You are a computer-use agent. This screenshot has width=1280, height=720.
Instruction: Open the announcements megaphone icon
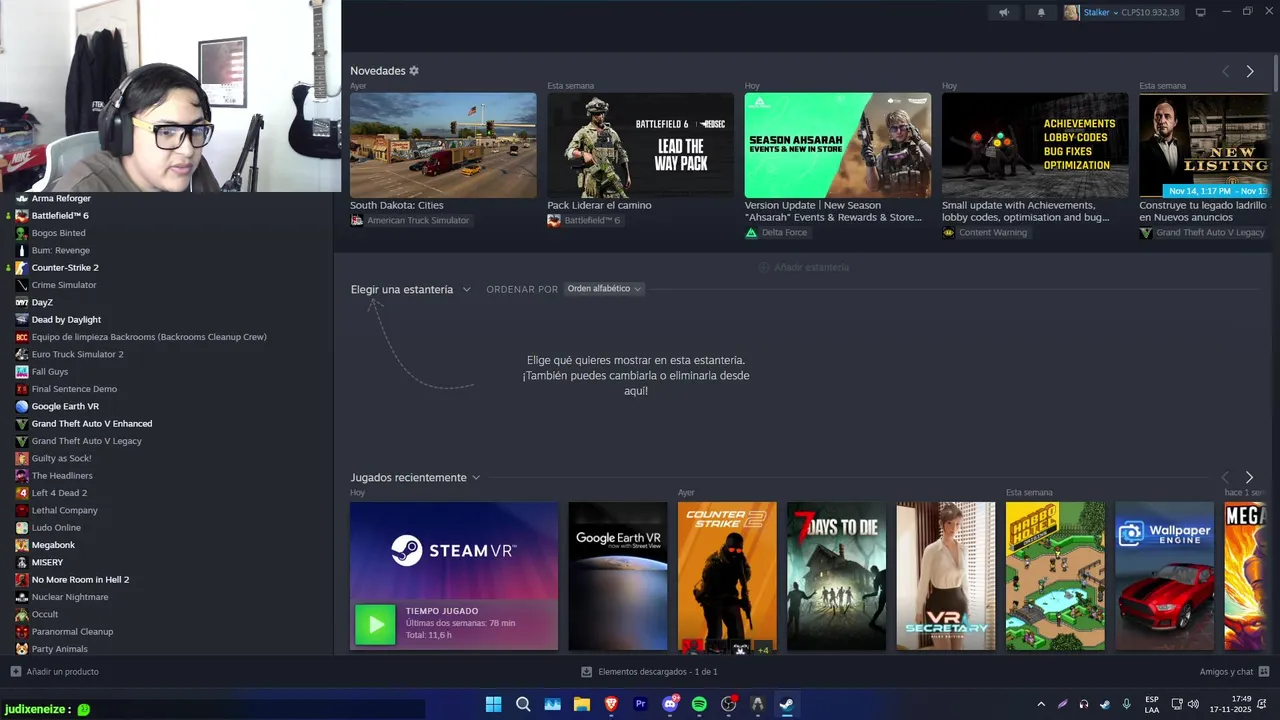[x=1004, y=12]
